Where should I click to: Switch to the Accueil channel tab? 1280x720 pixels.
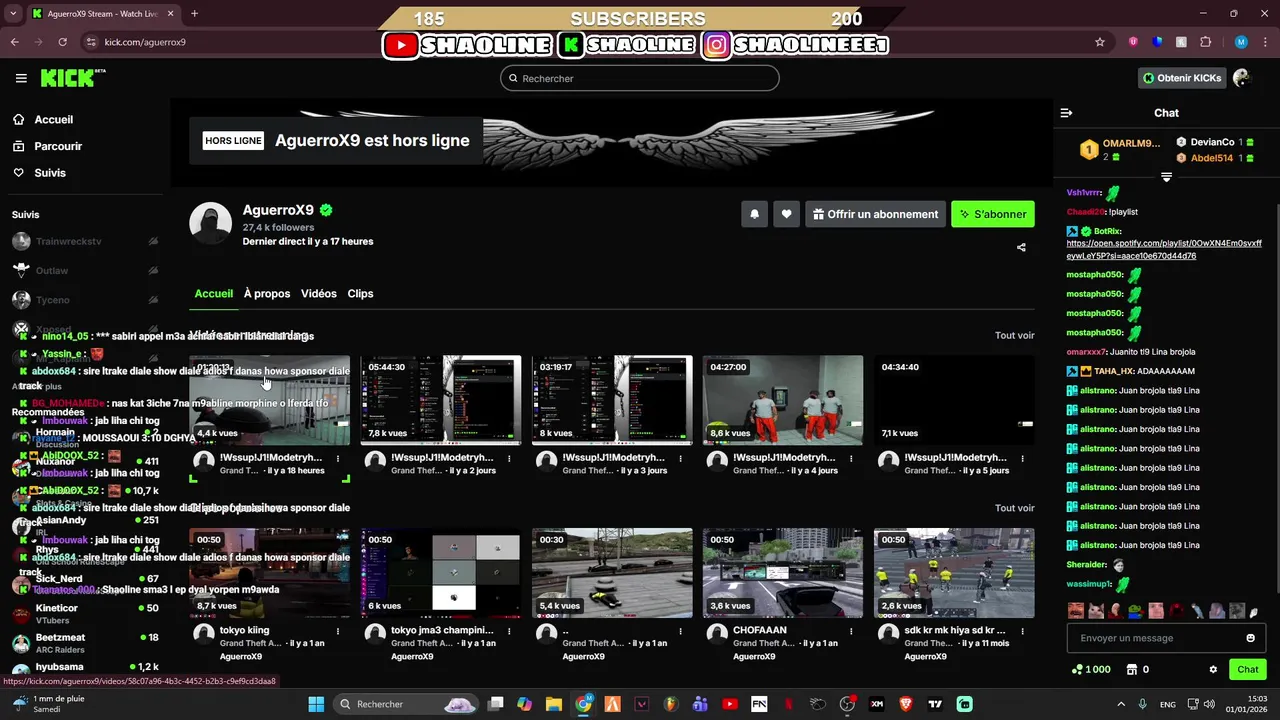[214, 294]
